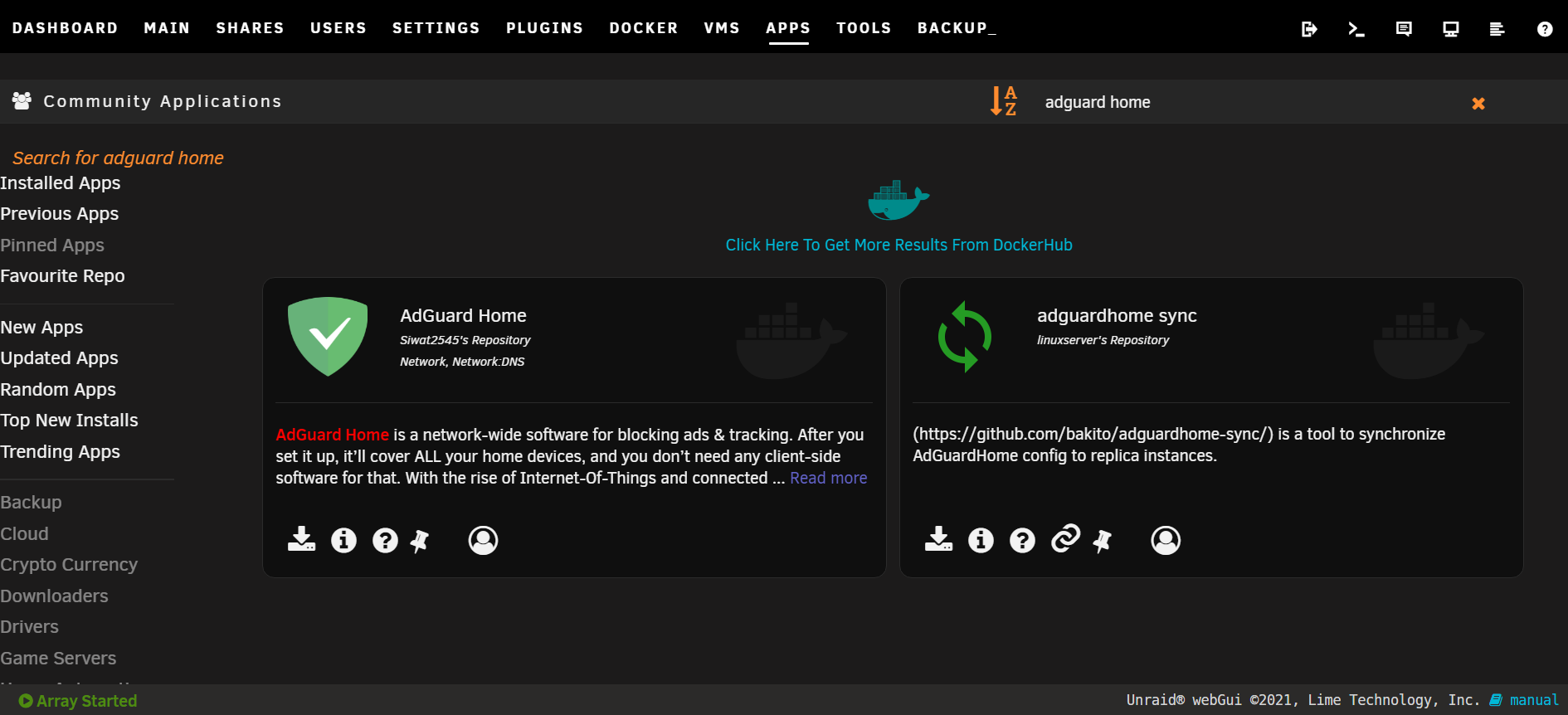Screen dimensions: 1568x715
Task: Click the adguardhome sync green arrows logo
Action: coord(965,336)
